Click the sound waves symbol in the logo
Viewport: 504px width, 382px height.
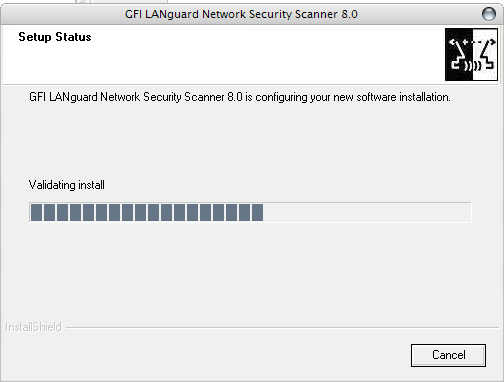coord(472,66)
